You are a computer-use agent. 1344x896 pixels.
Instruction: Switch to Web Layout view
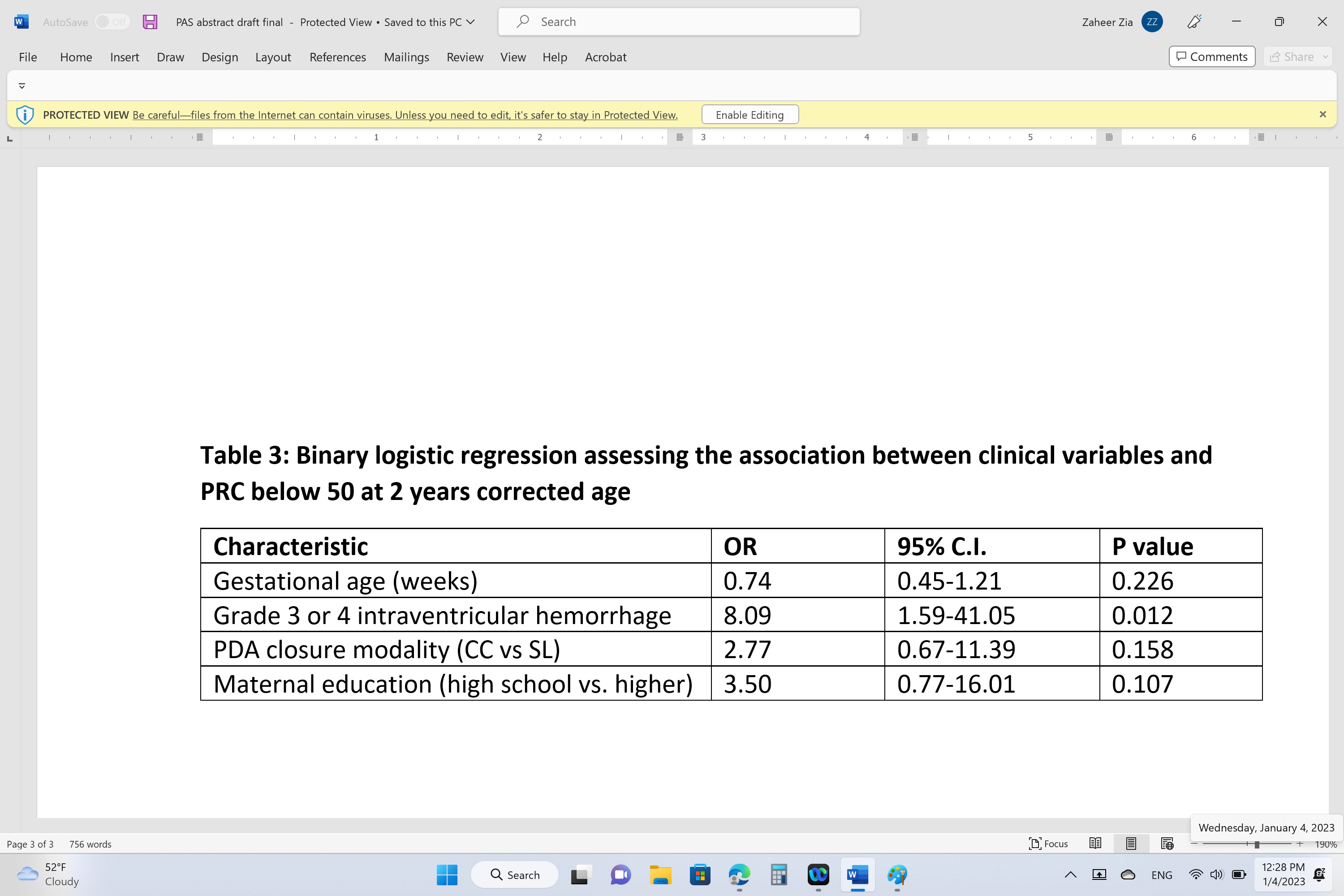1167,844
